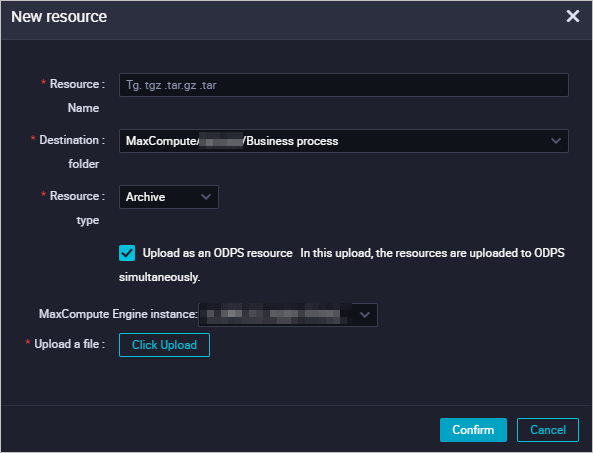Image resolution: width=593 pixels, height=453 pixels.
Task: Click the 'New resource' dialog title
Action: 59,17
